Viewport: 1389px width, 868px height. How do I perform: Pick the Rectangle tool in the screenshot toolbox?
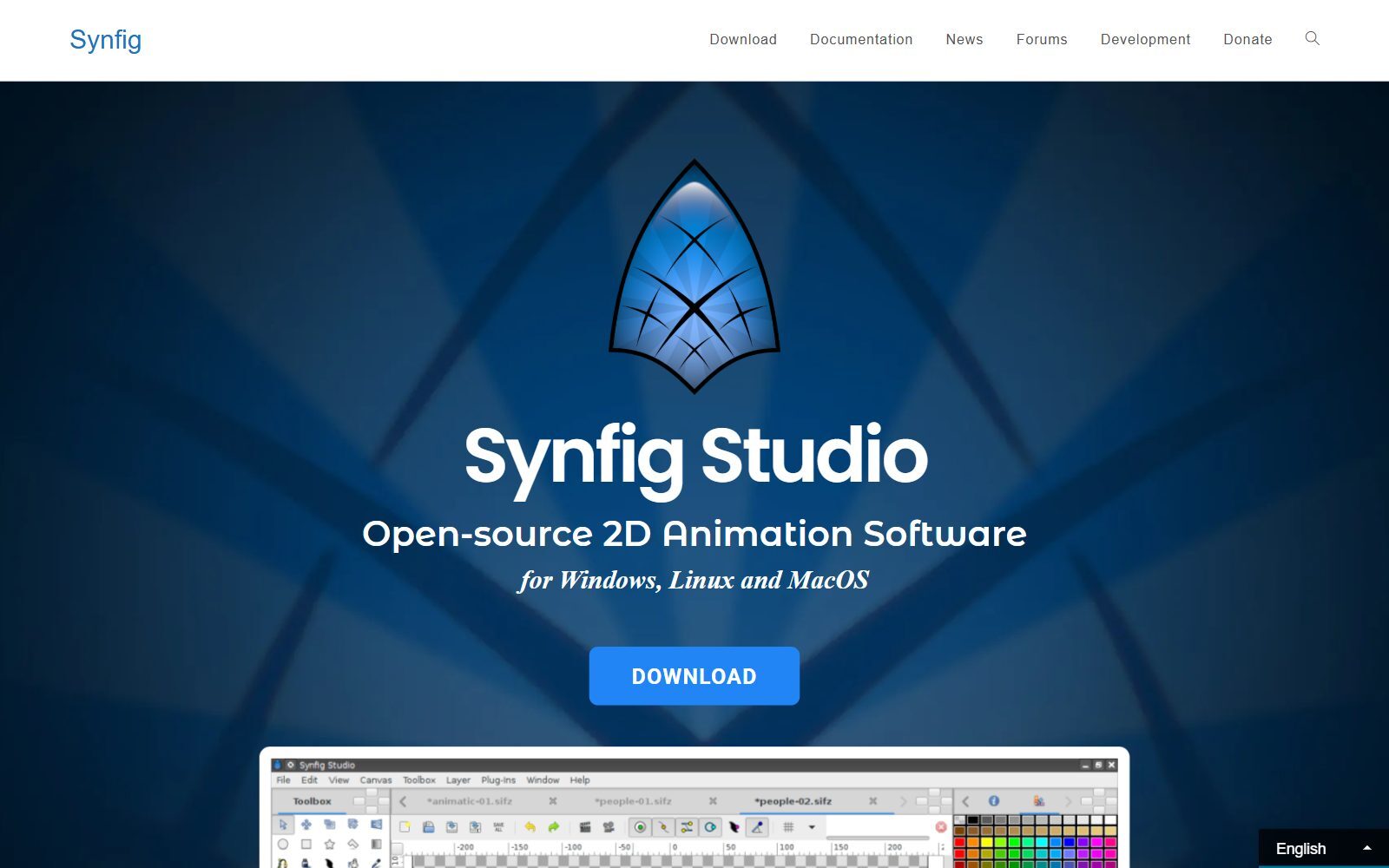306,844
